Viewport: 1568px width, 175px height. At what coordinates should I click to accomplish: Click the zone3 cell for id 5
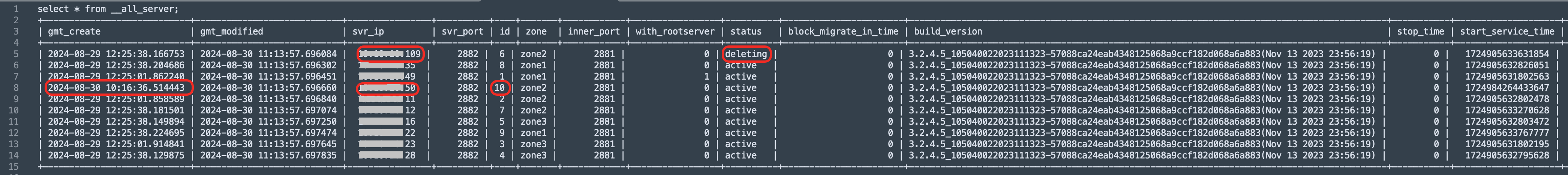point(533,122)
